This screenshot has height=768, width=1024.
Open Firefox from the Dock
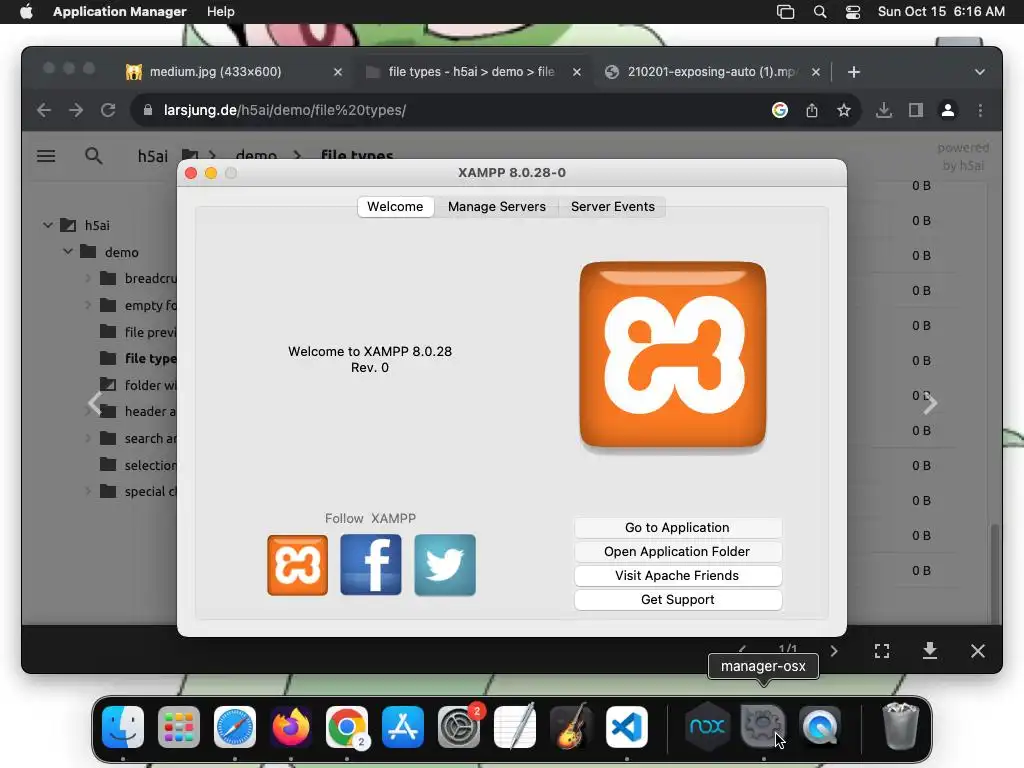tap(291, 727)
